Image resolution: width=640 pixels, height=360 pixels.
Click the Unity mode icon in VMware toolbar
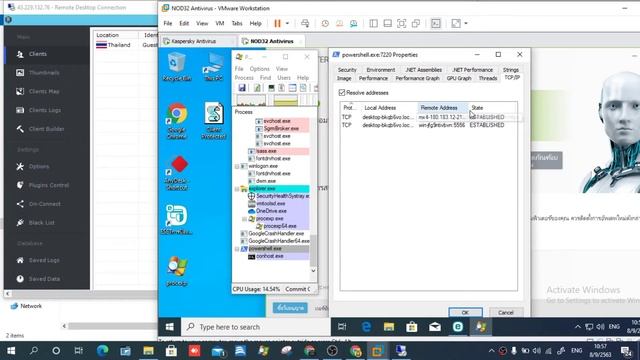pos(416,24)
